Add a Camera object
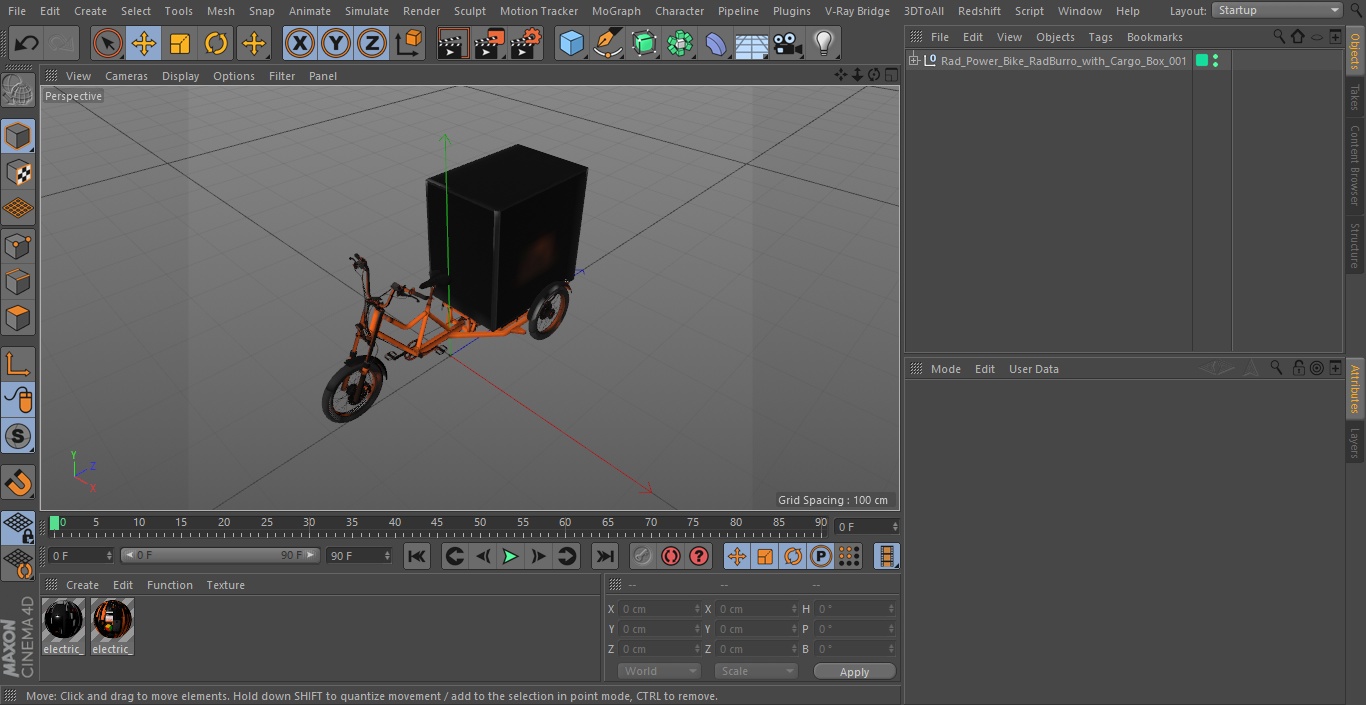Screen dimensions: 1366x705 click(x=788, y=44)
